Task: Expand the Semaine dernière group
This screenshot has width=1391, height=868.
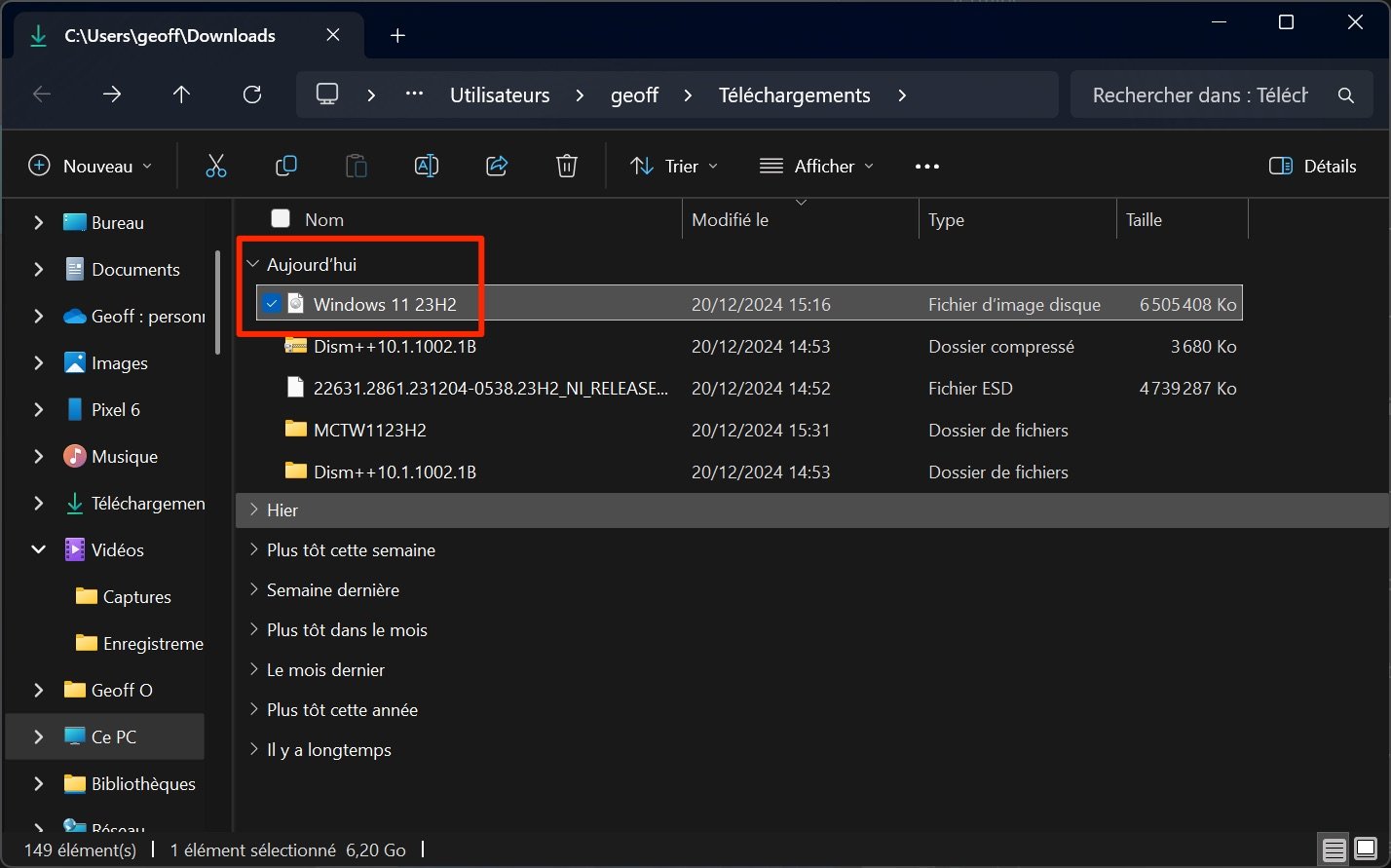Action: point(253,589)
